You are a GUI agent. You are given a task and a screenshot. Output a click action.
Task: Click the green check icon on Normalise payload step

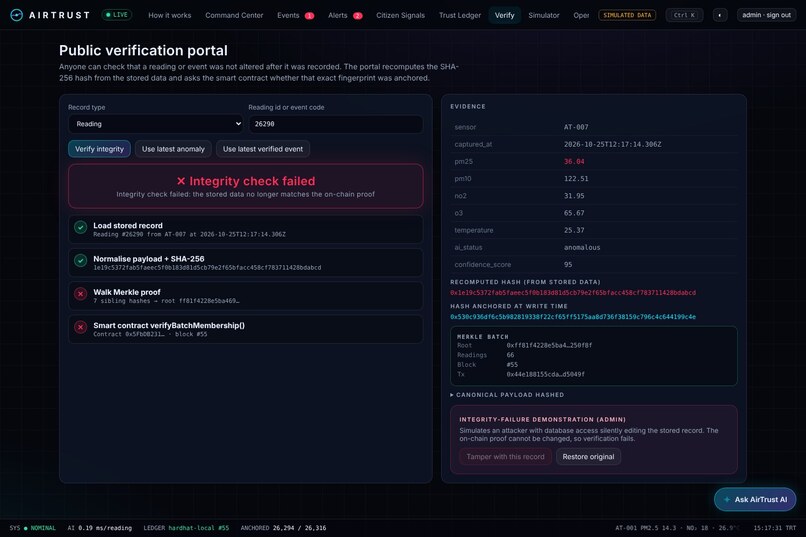tap(80, 261)
